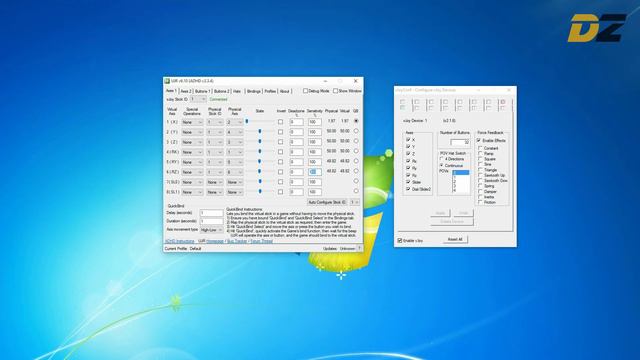Click the State slider for axis 1 (X)

click(260, 122)
